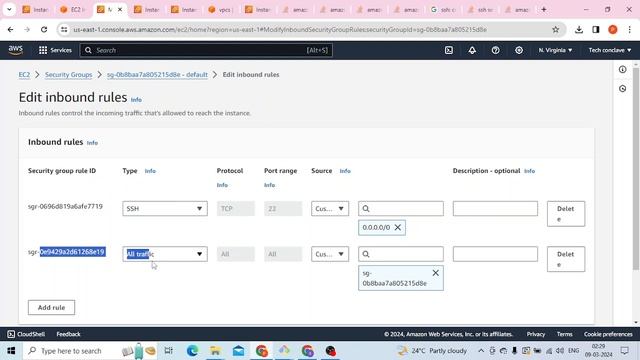Open the info panel icon on right sidebar
640x360 pixels.
click(622, 69)
